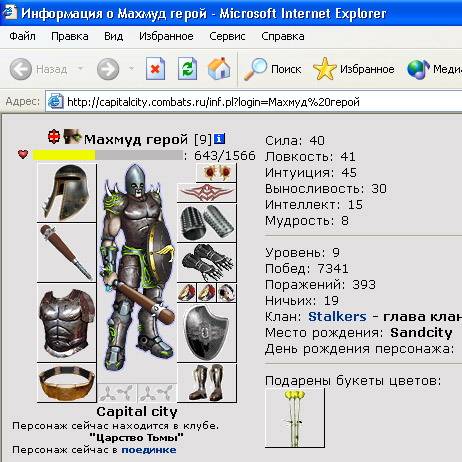Click the blue info icon beside character name

[219, 139]
